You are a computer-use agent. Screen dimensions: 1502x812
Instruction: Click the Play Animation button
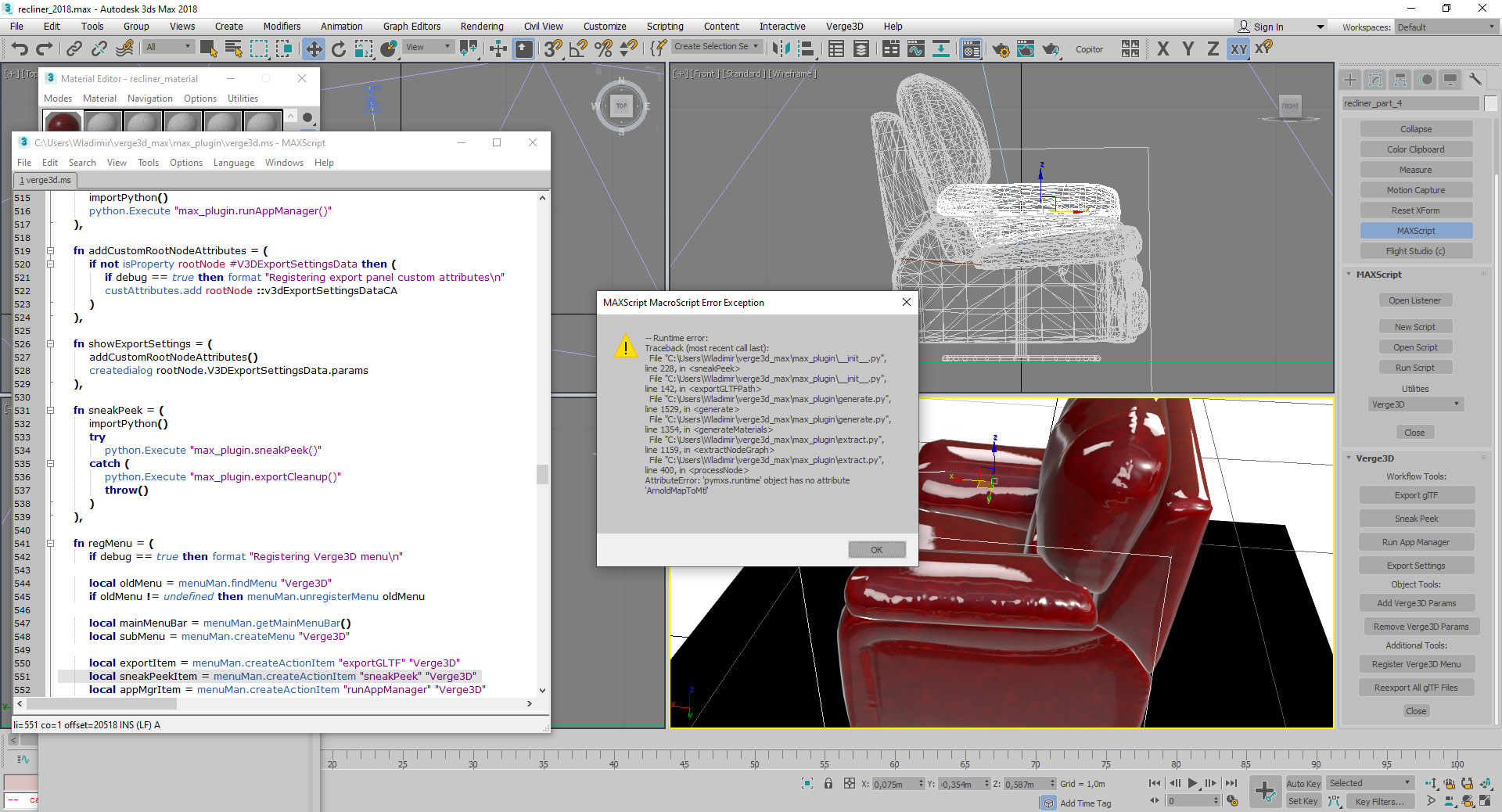coord(1193,783)
